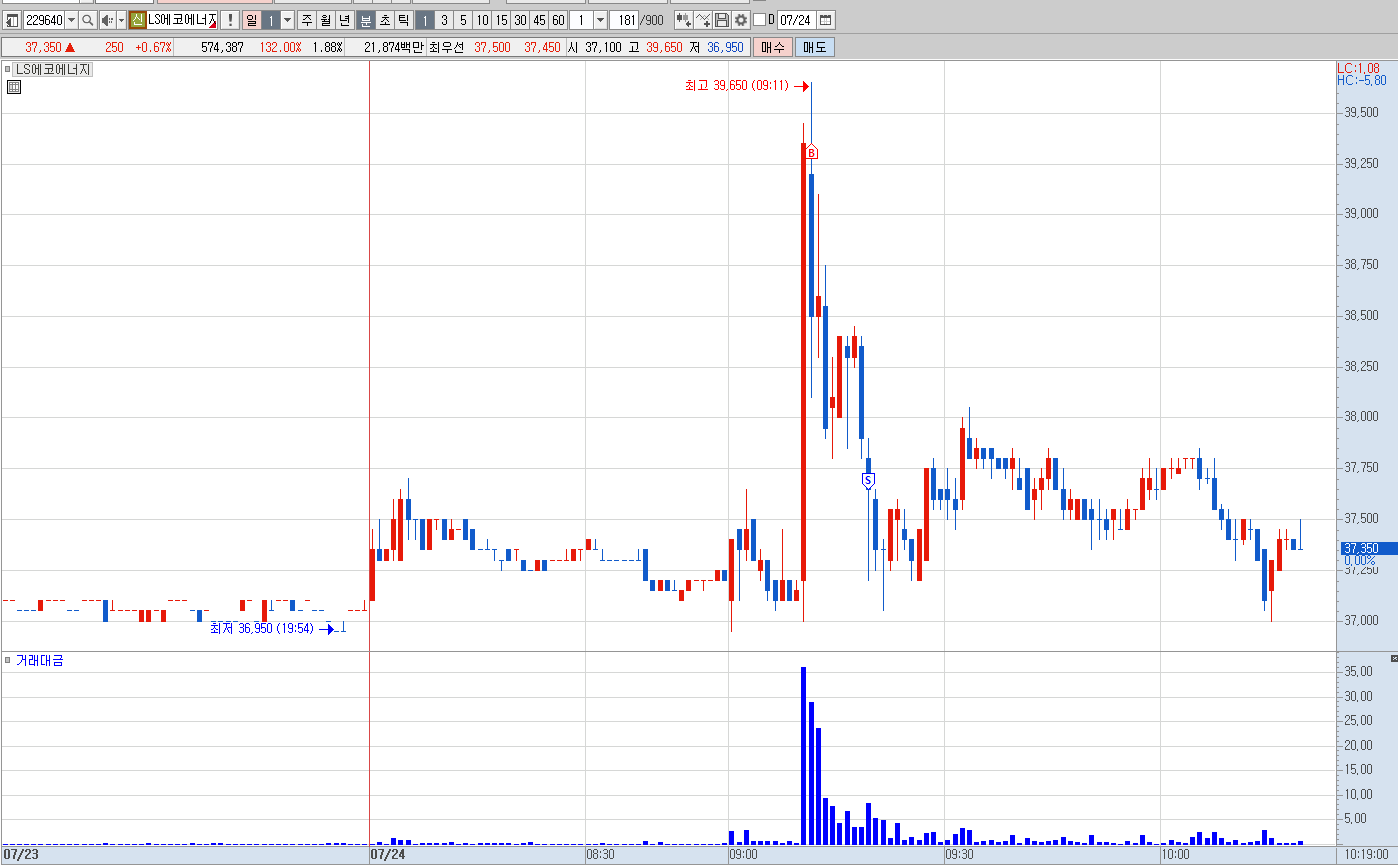Open the dropdown next to the speaker icon

(x=121, y=20)
